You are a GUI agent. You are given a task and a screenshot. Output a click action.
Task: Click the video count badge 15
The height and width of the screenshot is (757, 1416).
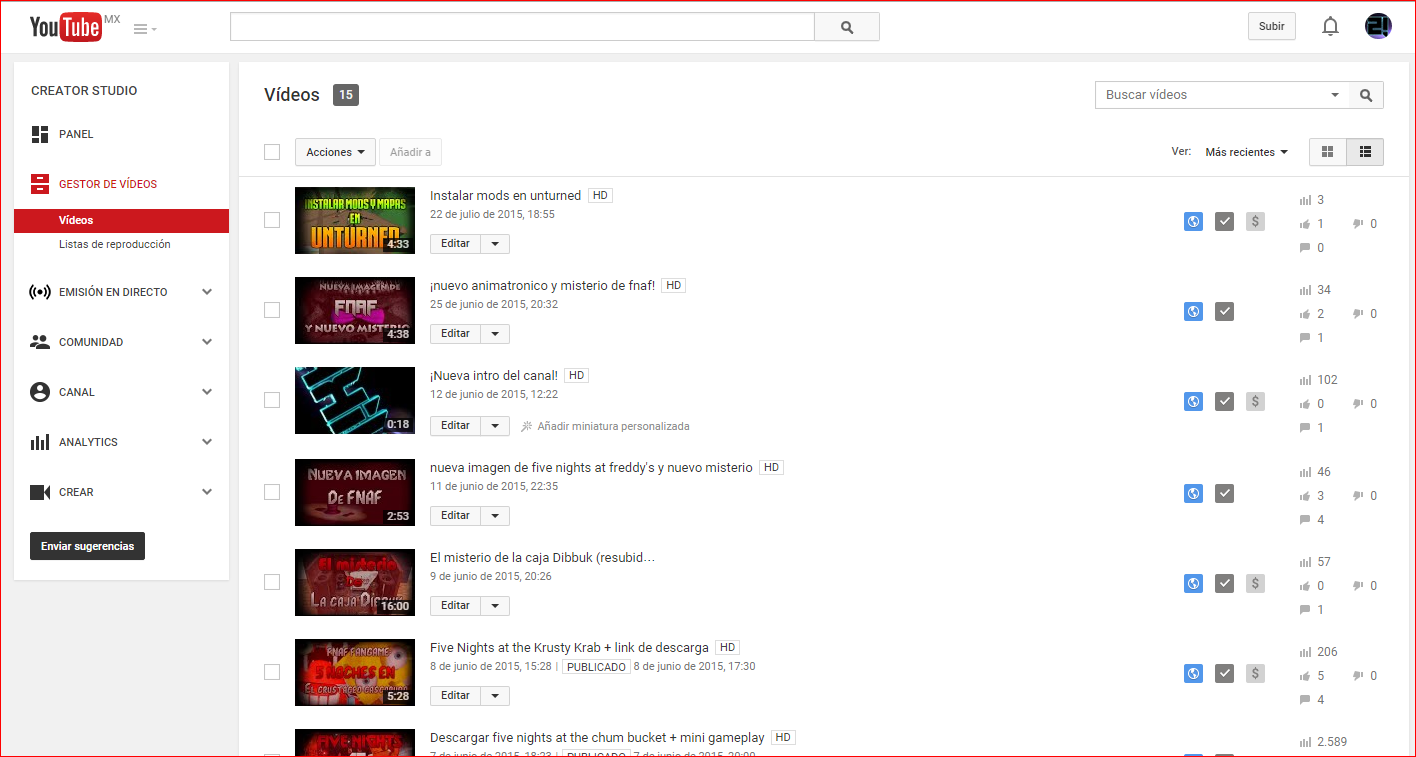pos(346,95)
